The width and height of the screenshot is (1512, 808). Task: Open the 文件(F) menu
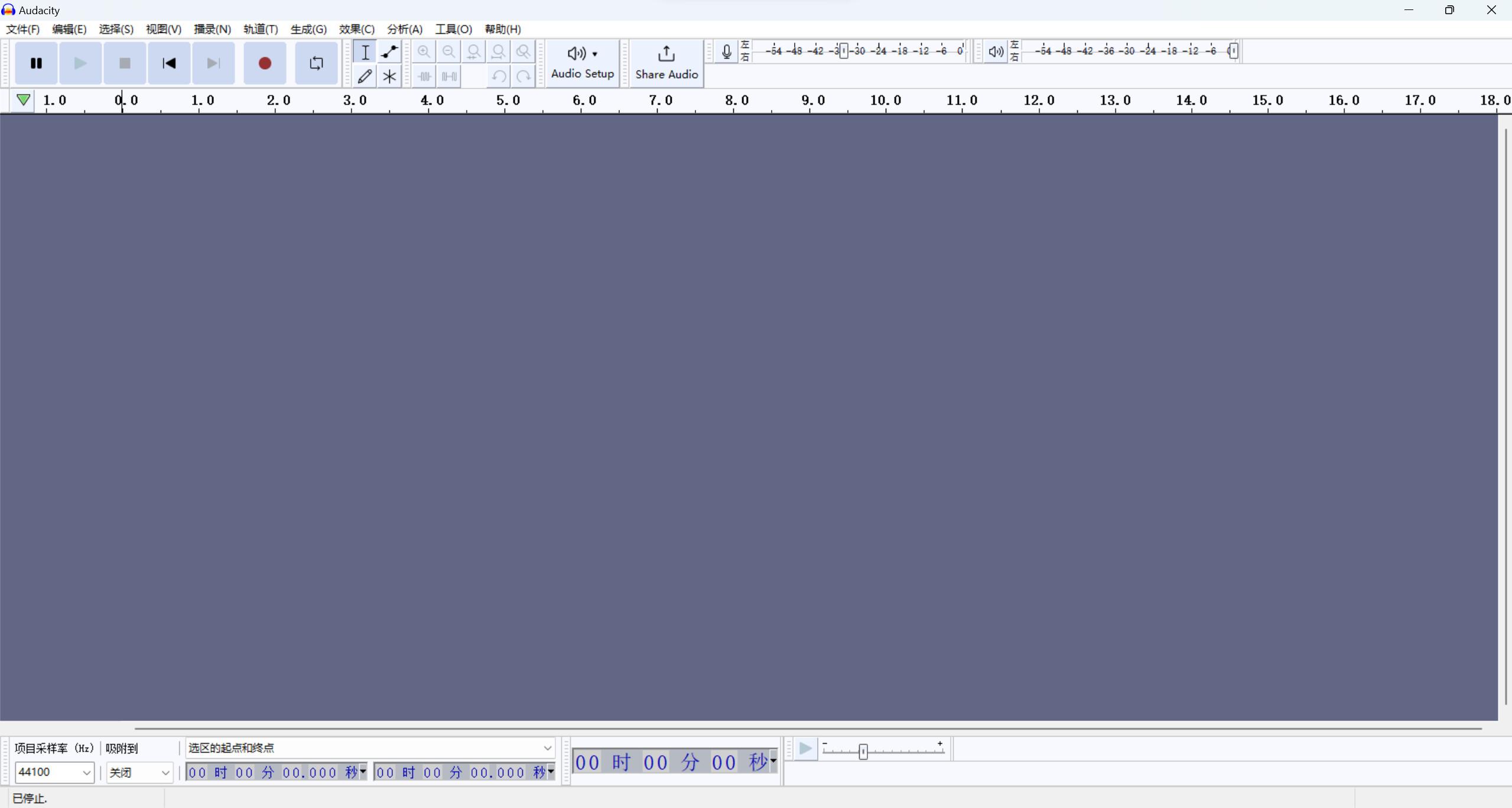[22, 29]
